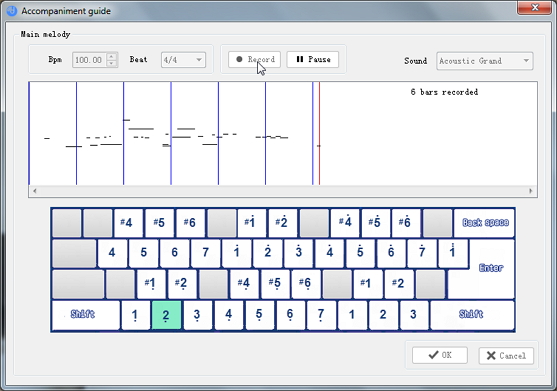Click the right Shift key
This screenshot has height=391, width=557.
point(472,315)
